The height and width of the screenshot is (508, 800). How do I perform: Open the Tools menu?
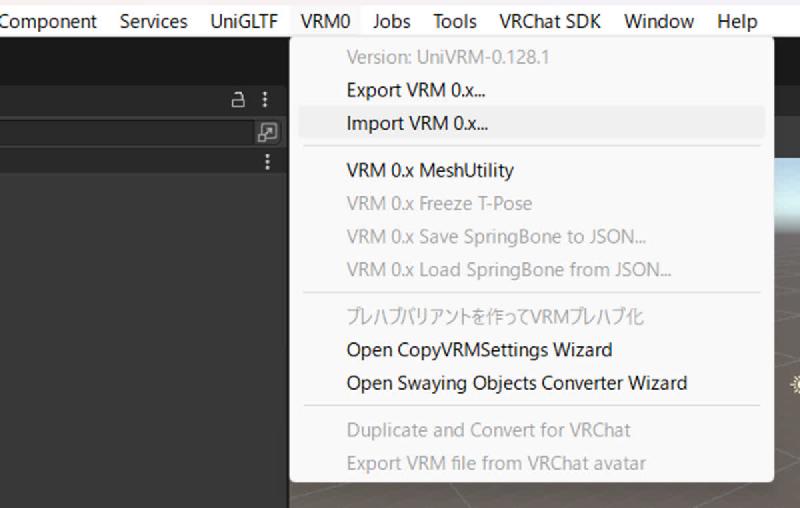455,21
